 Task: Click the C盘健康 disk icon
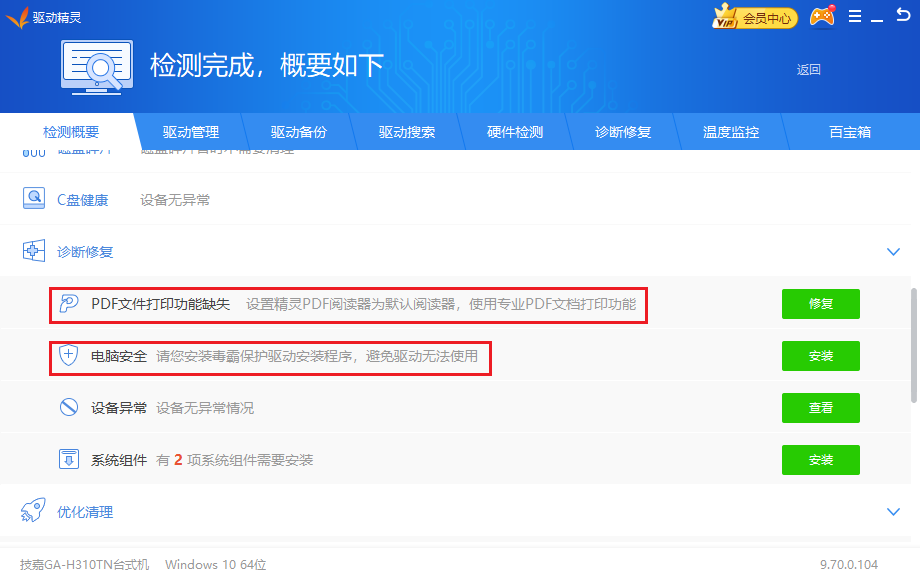click(x=34, y=199)
